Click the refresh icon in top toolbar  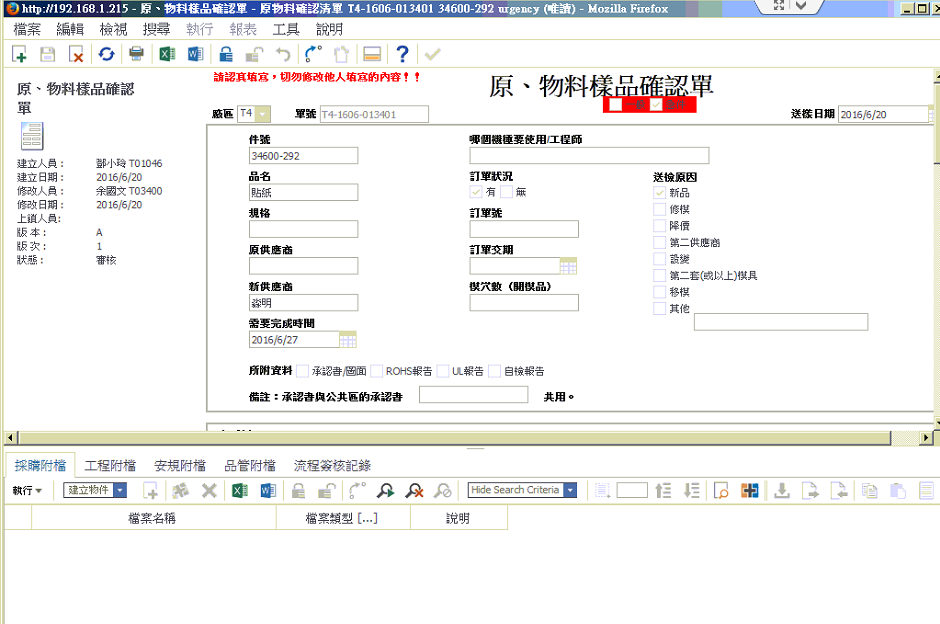(106, 54)
